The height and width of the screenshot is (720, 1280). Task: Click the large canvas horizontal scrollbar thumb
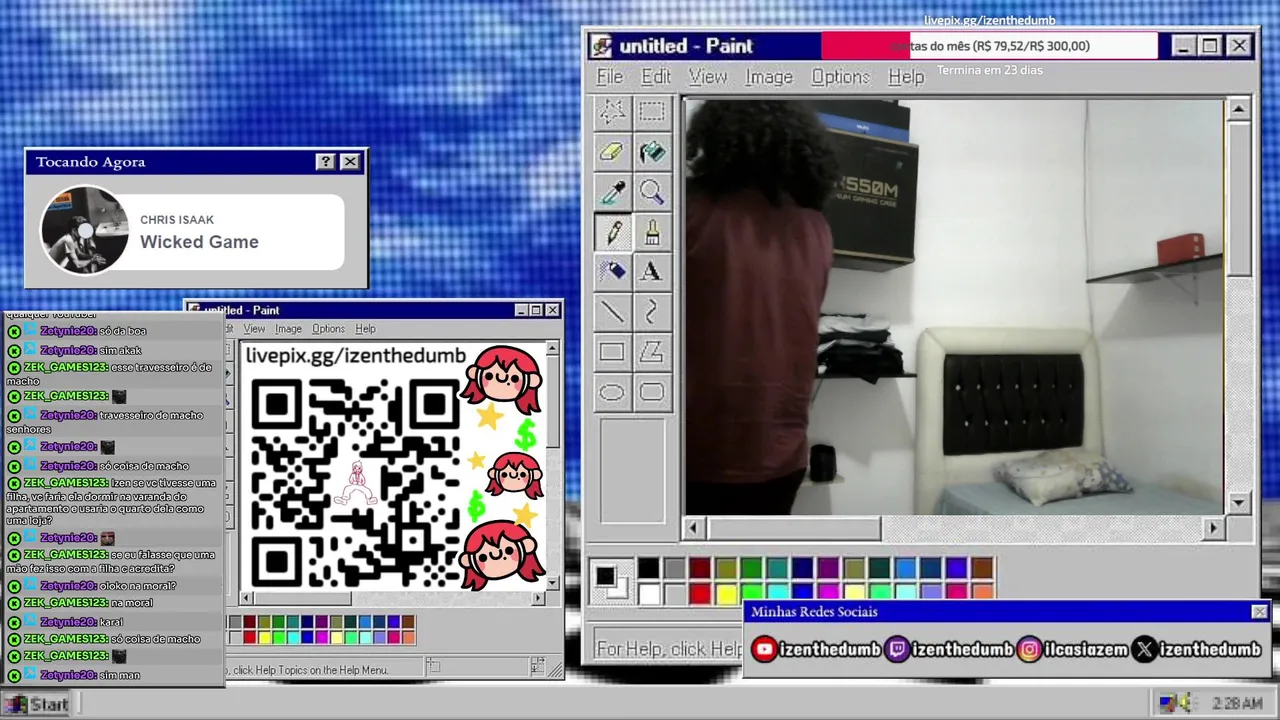pyautogui.click(x=793, y=527)
